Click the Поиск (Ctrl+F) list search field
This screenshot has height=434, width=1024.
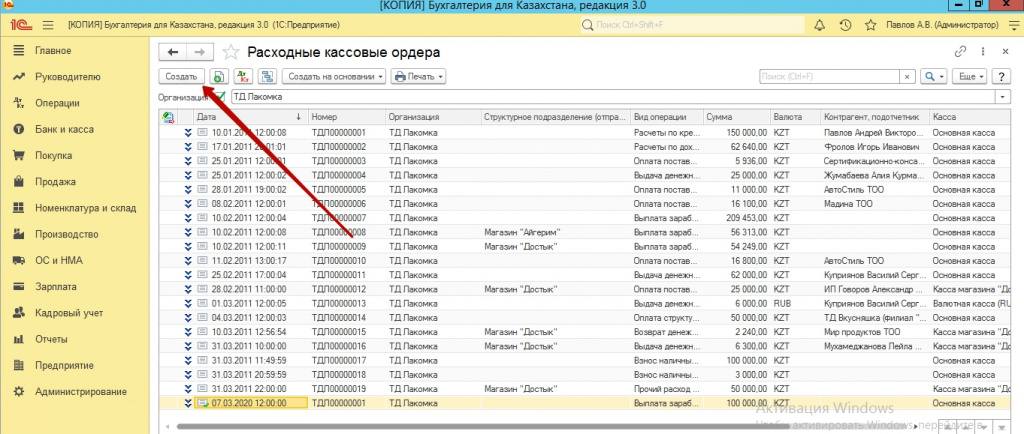coord(829,76)
